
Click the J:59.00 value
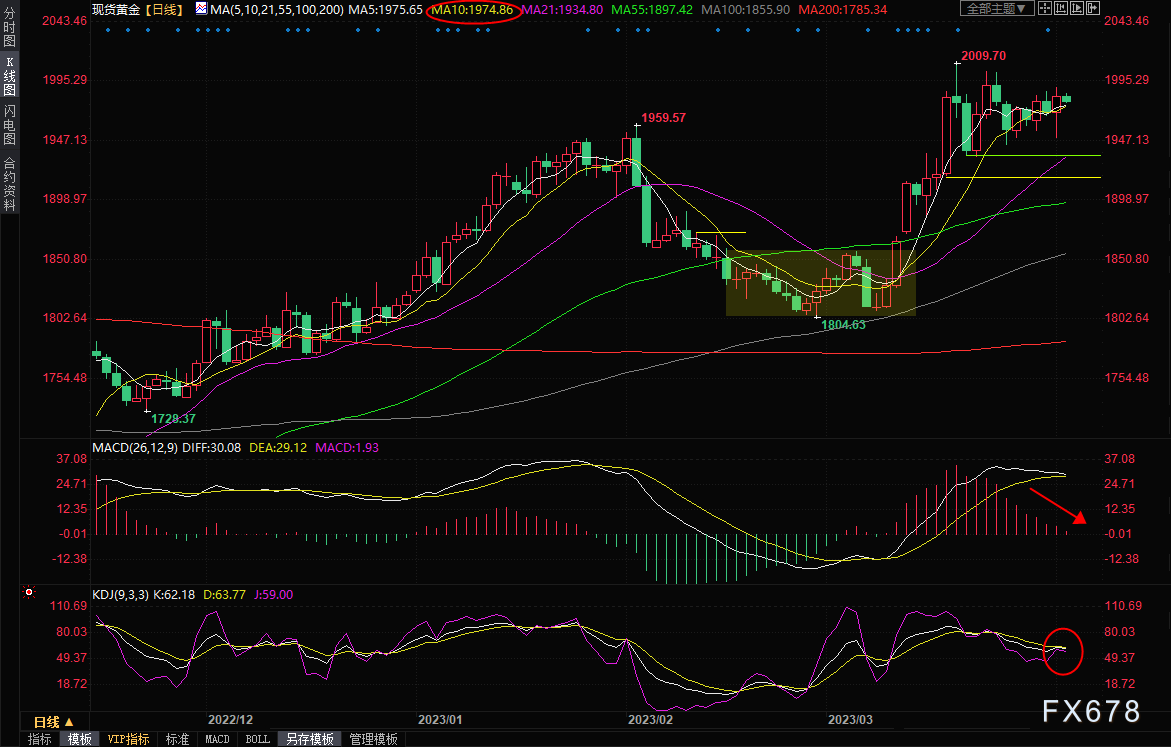click(273, 595)
